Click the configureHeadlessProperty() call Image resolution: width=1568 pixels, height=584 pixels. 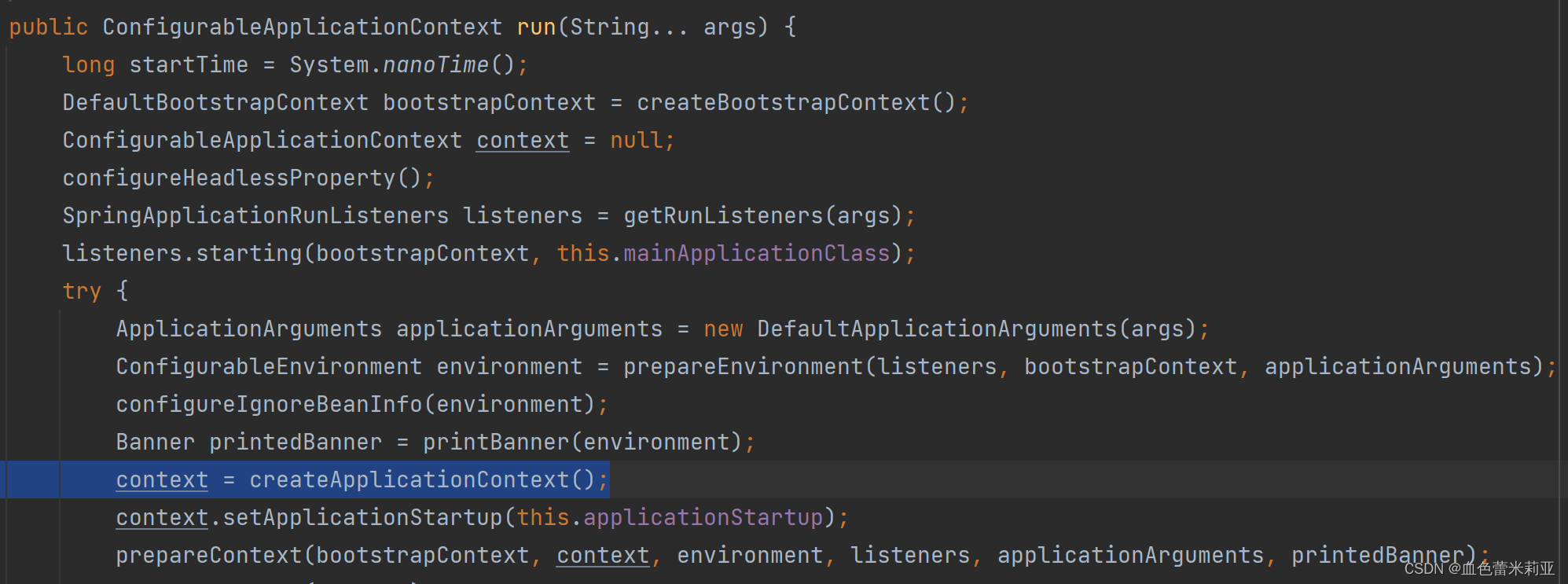(x=242, y=178)
